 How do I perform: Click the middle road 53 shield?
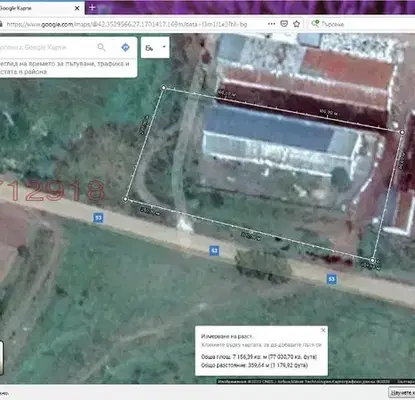(x=214, y=251)
